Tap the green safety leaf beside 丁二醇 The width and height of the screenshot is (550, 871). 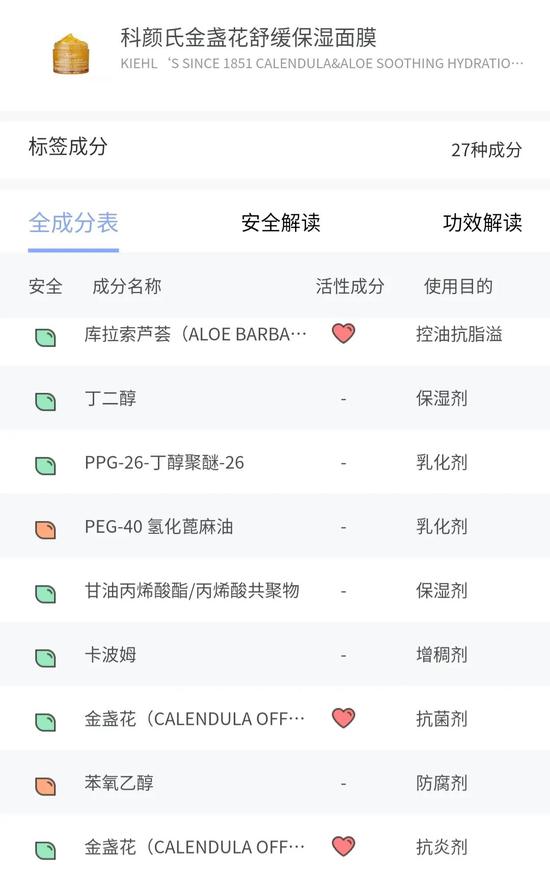45,401
